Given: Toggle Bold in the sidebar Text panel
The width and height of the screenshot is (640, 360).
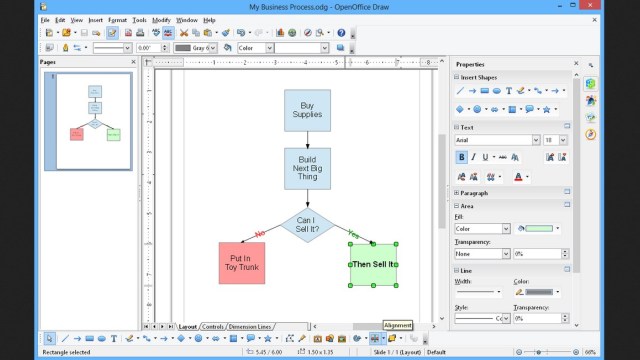Looking at the screenshot, I should tap(462, 157).
